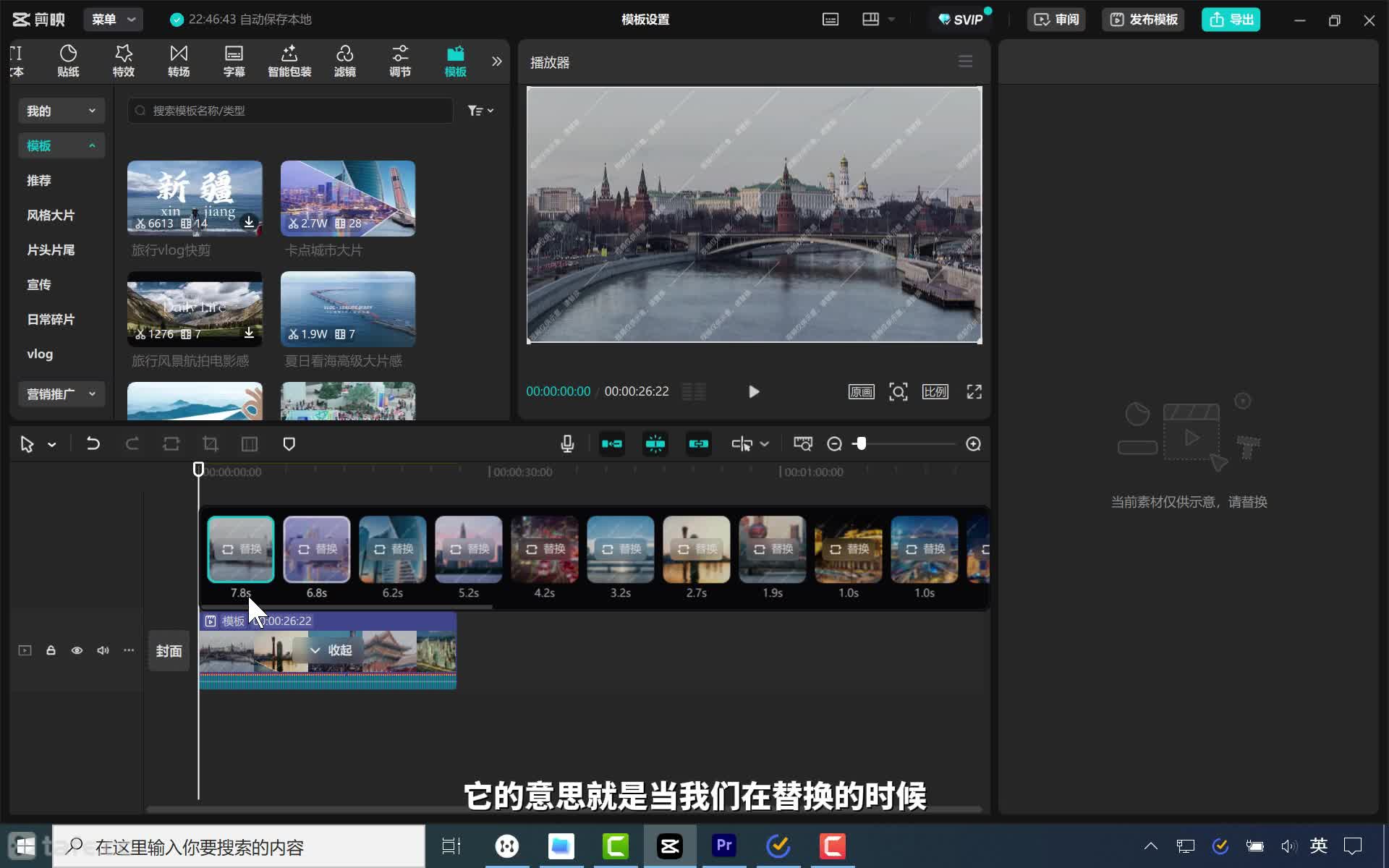This screenshot has width=1389, height=868.
Task: Play the preview video
Action: click(x=754, y=391)
